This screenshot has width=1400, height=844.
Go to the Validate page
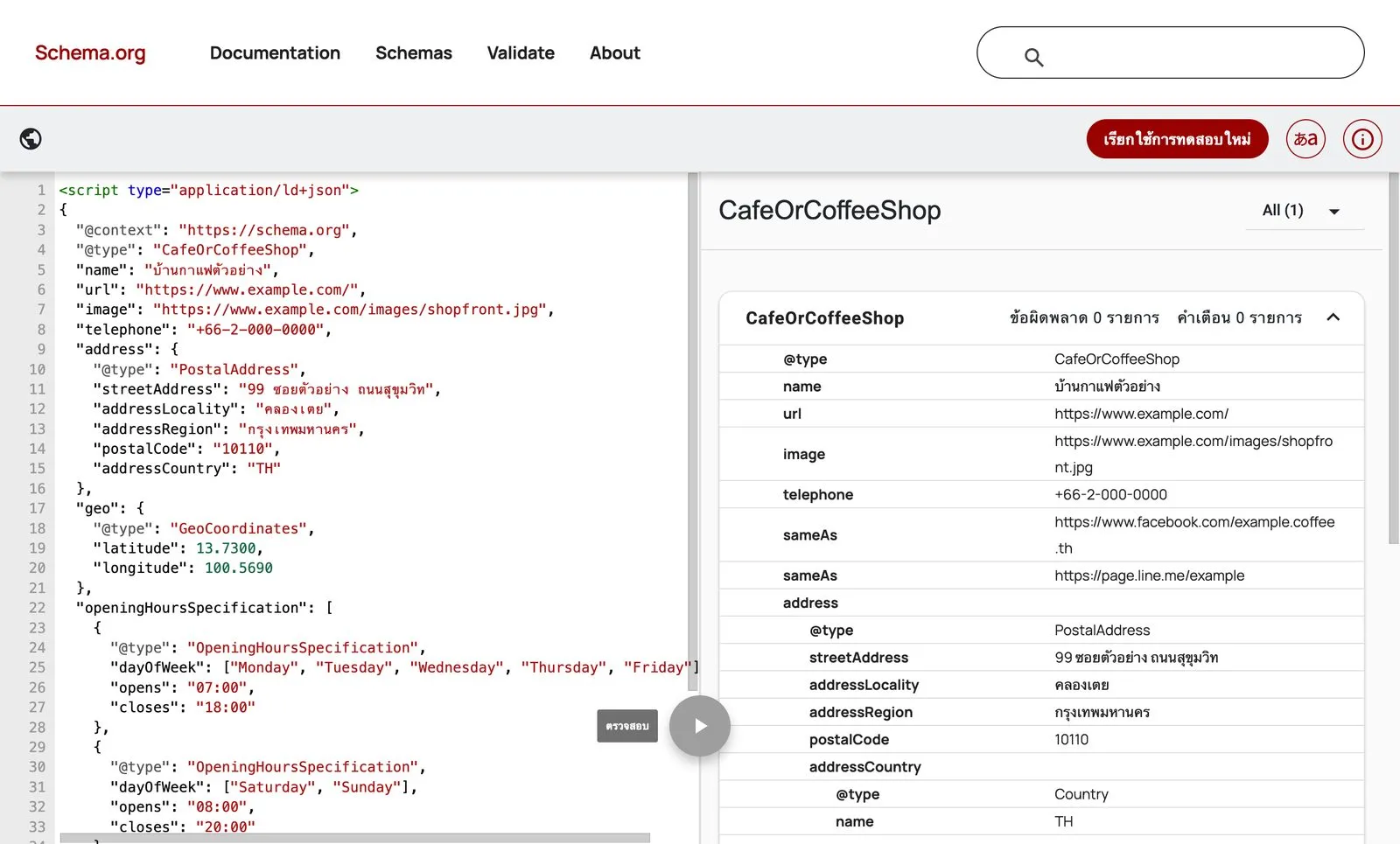(x=521, y=53)
